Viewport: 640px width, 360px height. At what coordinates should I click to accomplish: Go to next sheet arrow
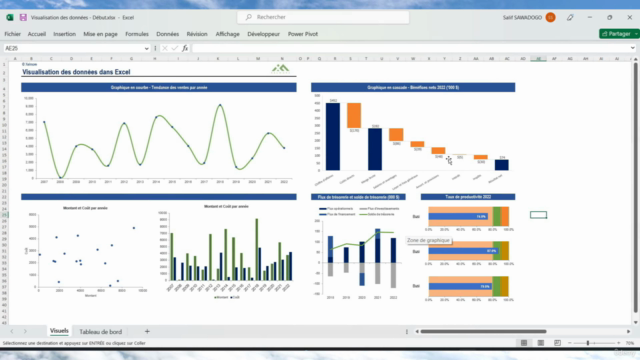[25, 331]
